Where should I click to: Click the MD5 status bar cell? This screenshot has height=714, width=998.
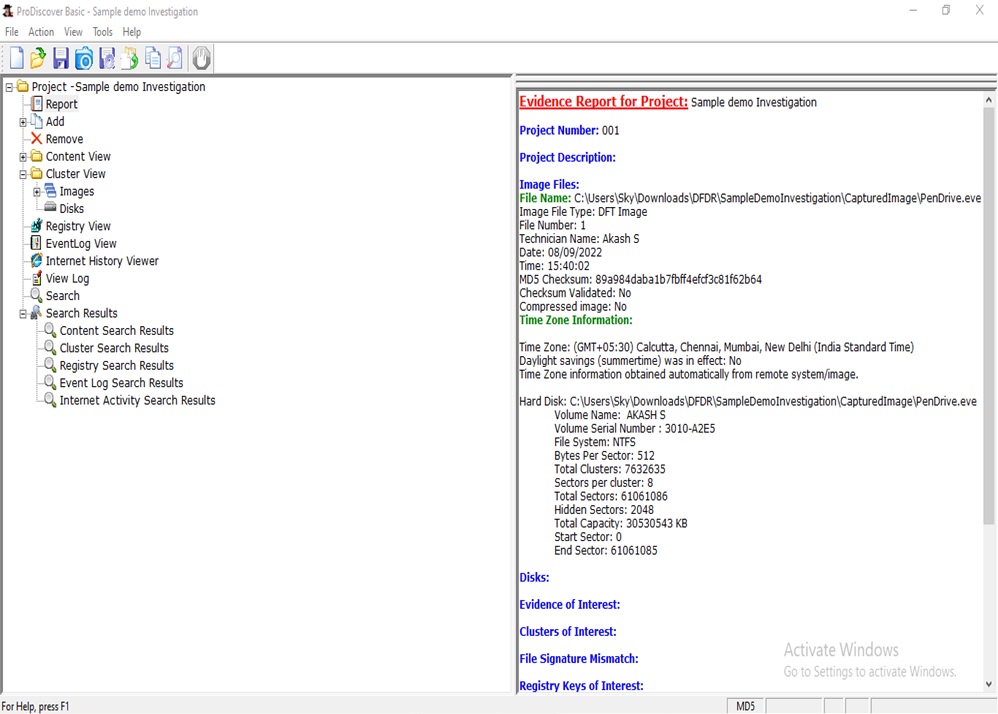[745, 706]
